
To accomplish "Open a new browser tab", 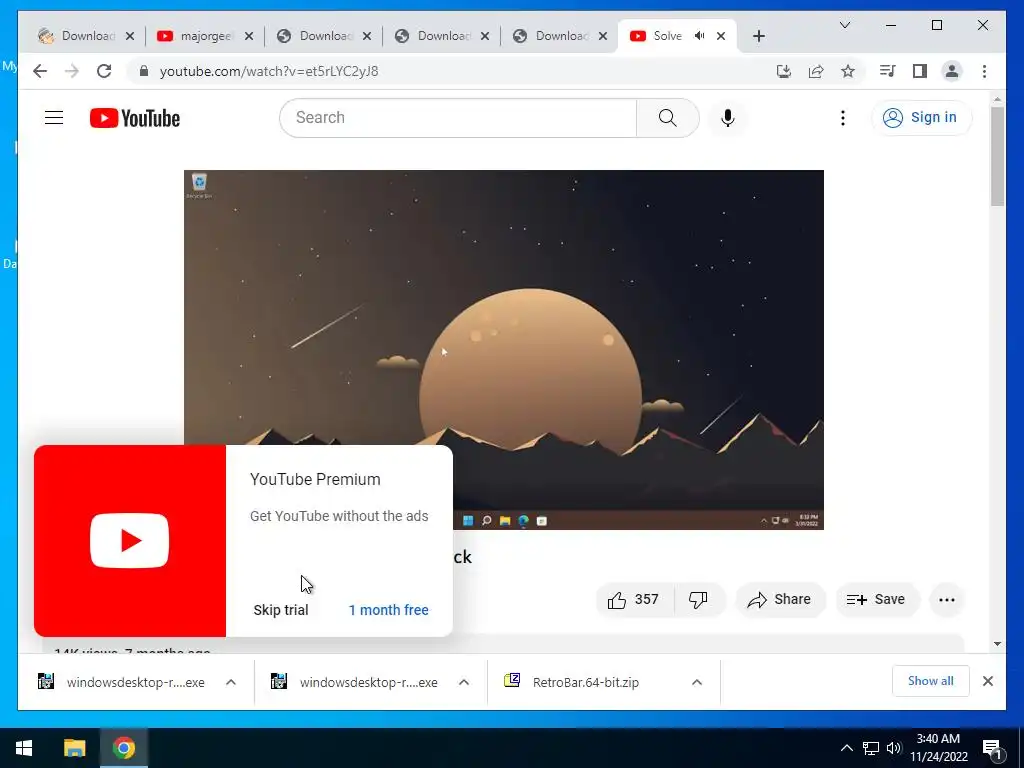I will (758, 36).
